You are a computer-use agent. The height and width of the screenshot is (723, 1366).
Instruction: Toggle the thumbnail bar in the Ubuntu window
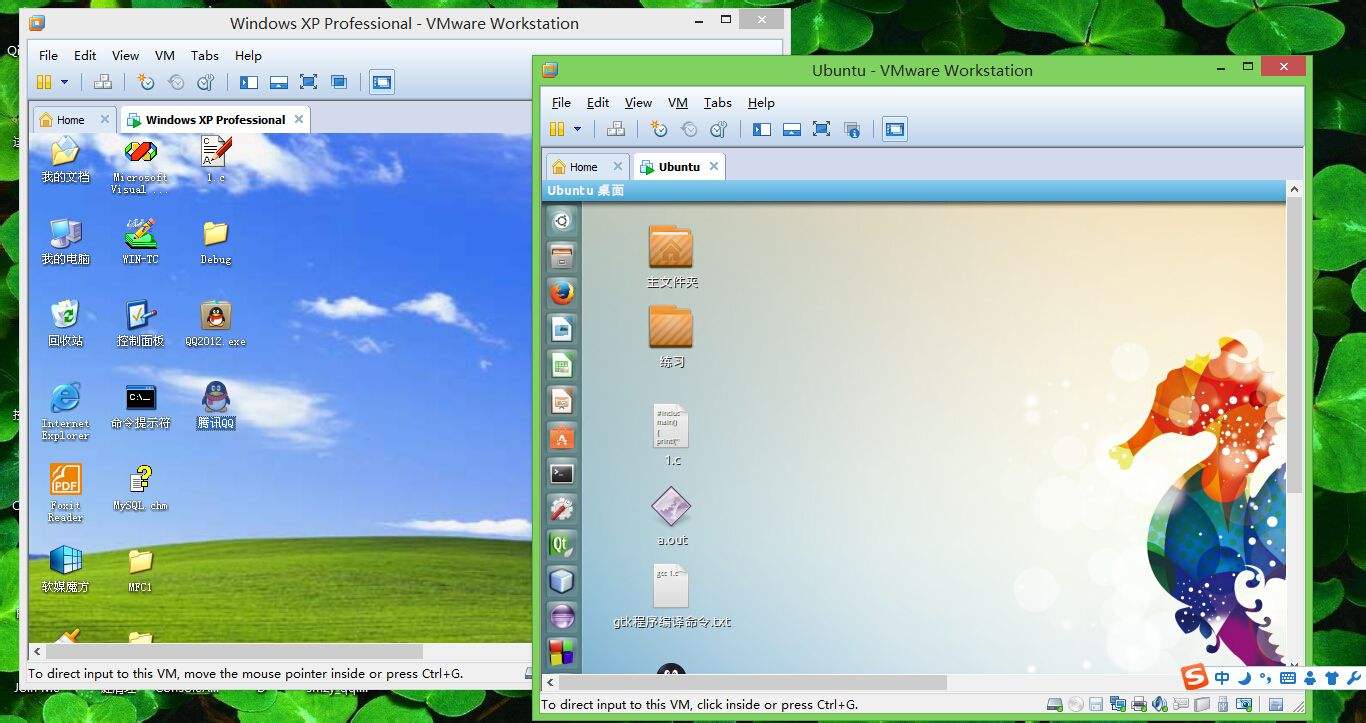792,128
